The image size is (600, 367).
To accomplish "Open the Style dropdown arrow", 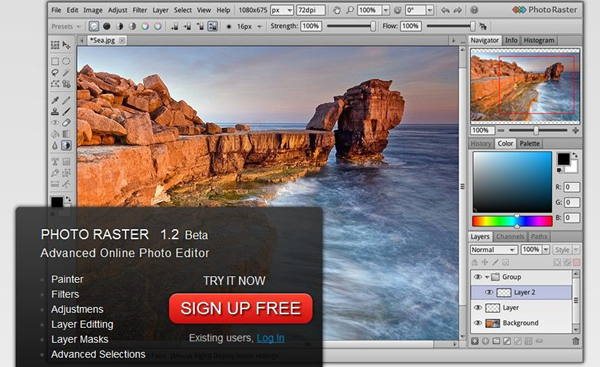I will pos(576,250).
